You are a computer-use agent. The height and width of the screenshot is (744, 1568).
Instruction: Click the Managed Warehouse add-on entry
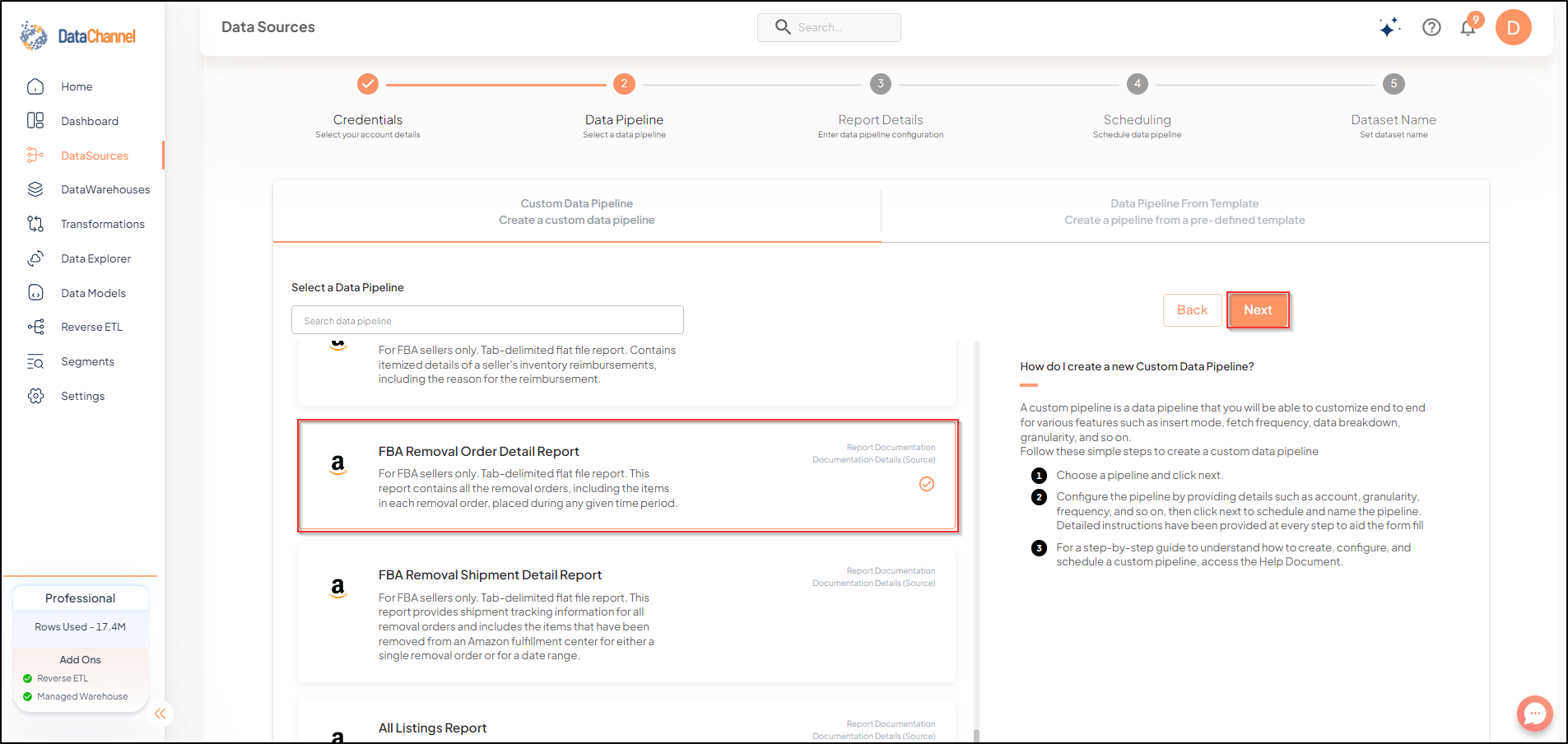click(82, 696)
